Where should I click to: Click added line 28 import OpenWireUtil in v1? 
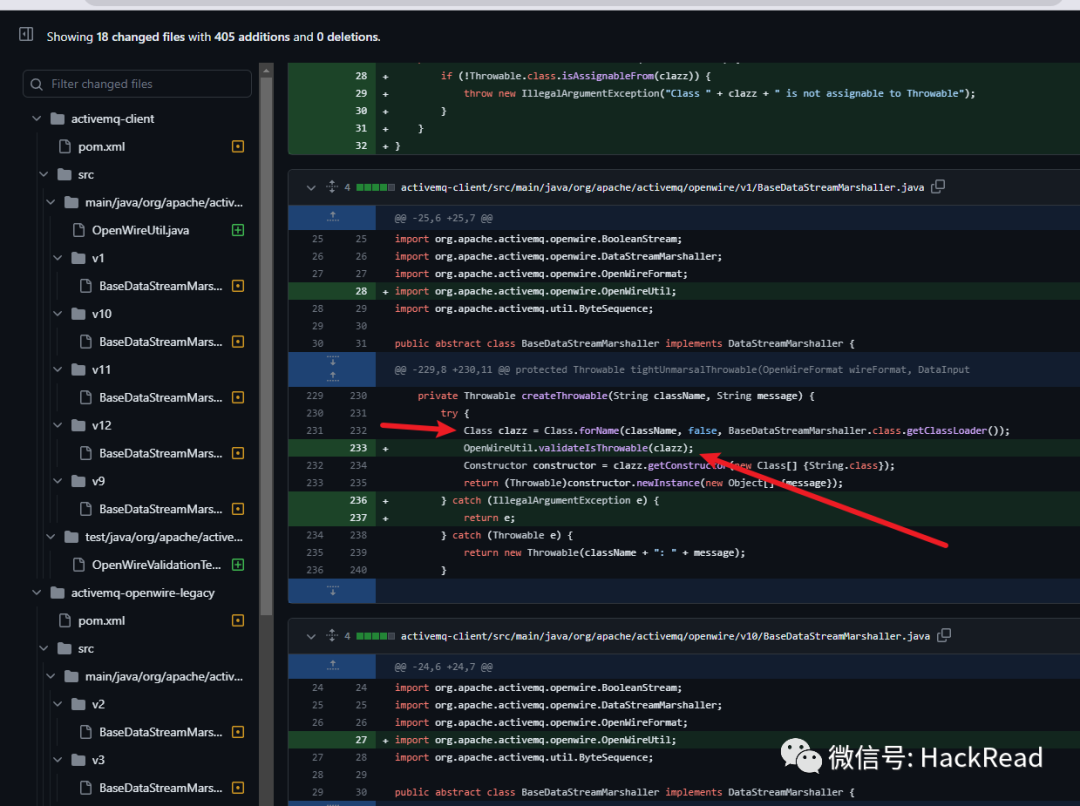(x=535, y=291)
